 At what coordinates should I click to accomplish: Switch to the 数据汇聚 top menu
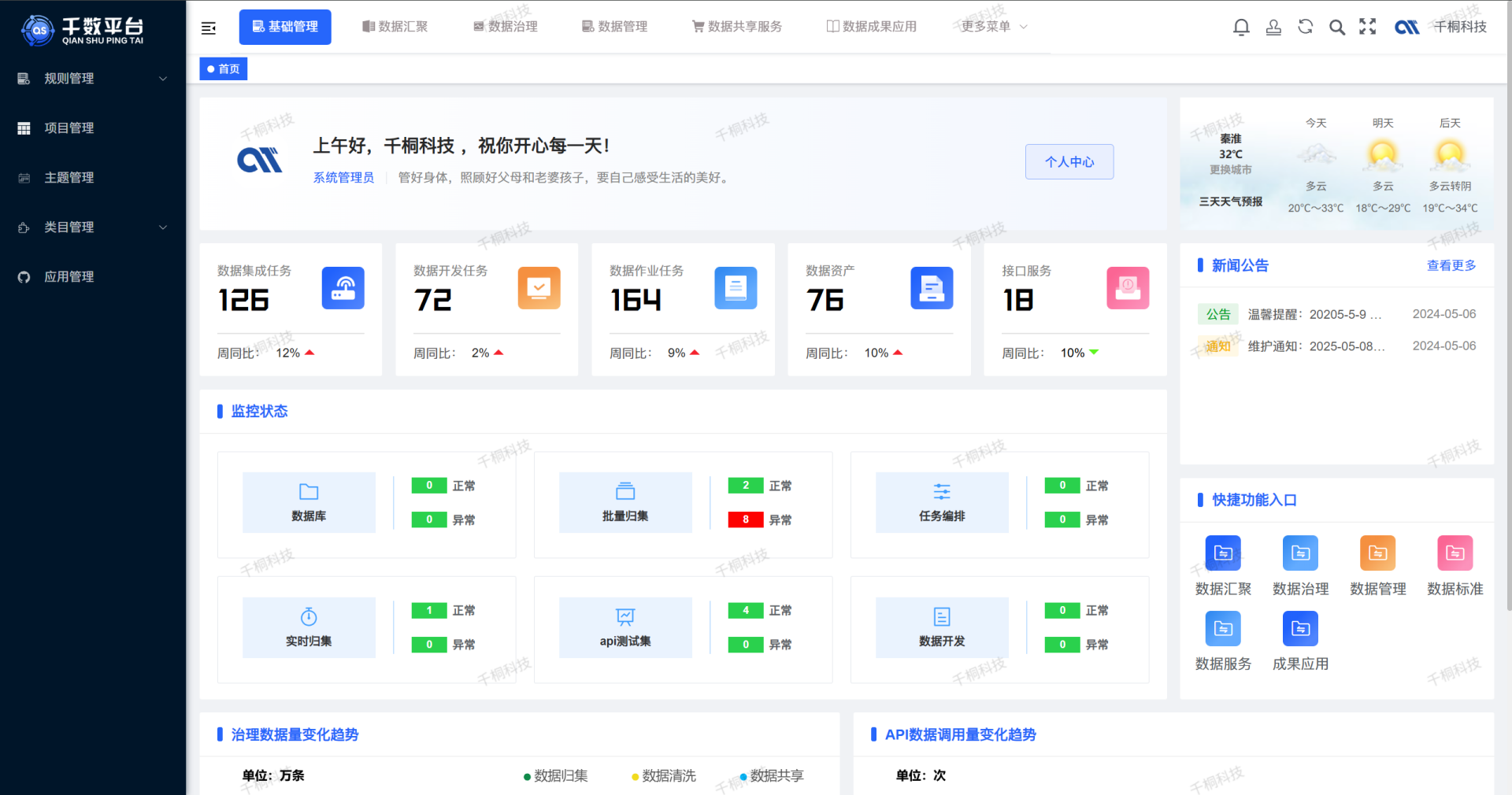point(395,27)
